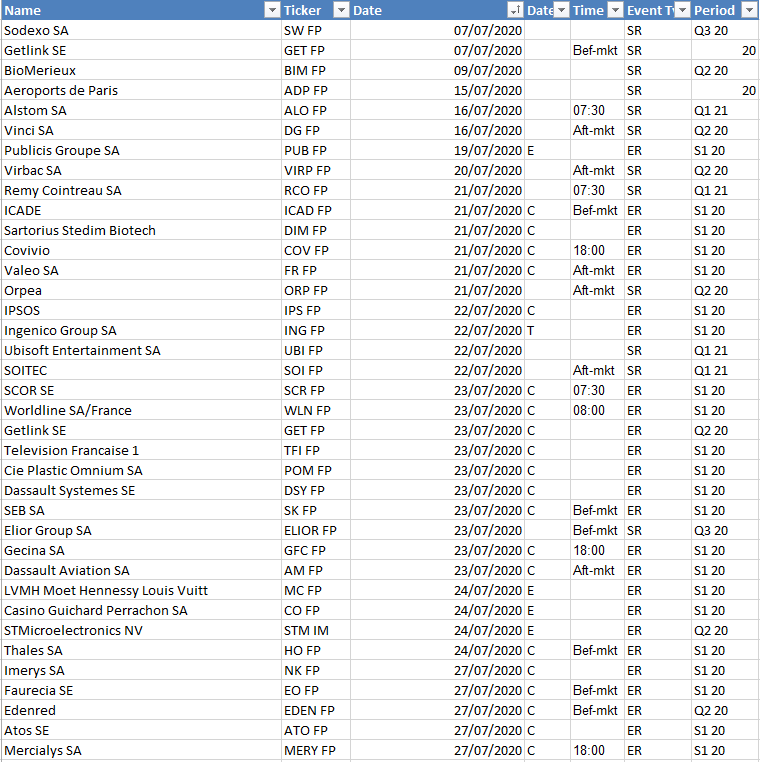The image size is (760, 762).
Task: Select the Virbac SA cell
Action: coord(141,171)
